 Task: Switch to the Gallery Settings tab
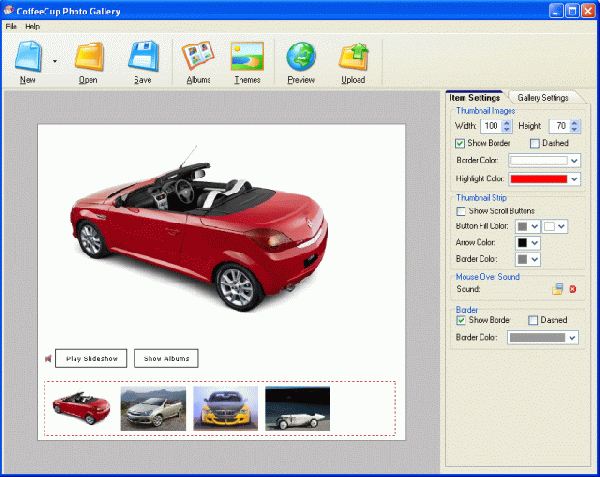543,97
